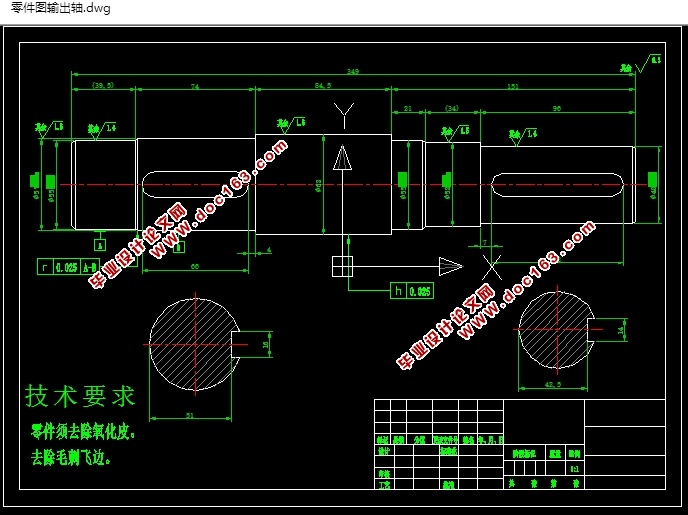Click the Y axis label of UCS
Screen dimensions: 688x515
(x=344, y=116)
